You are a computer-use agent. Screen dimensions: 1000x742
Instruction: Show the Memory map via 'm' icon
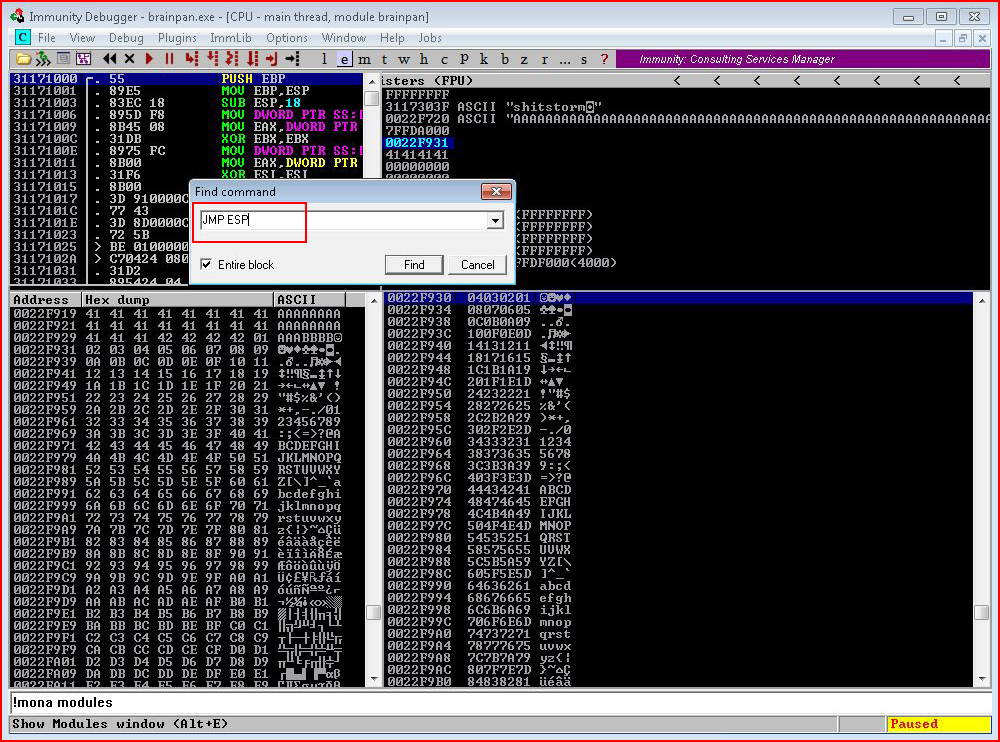(x=364, y=59)
